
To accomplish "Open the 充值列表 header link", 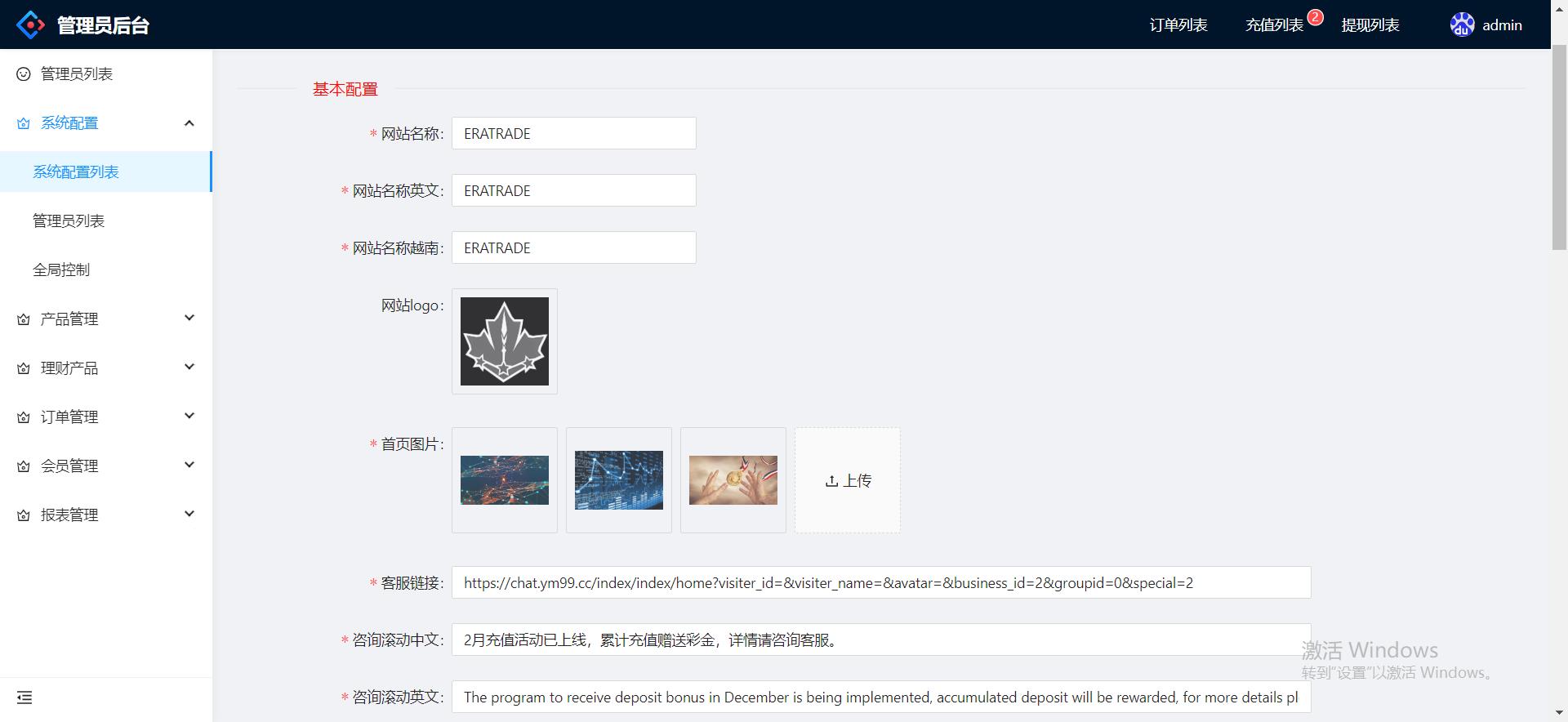I will coord(1274,25).
